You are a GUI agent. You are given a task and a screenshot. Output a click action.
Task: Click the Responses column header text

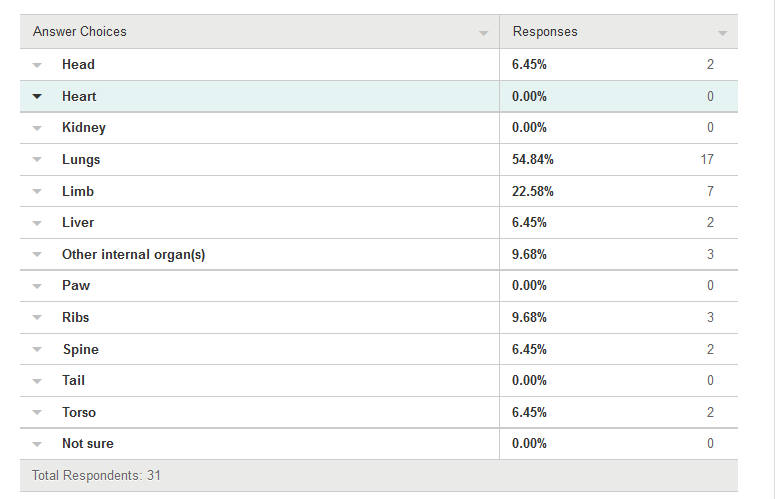(x=545, y=32)
